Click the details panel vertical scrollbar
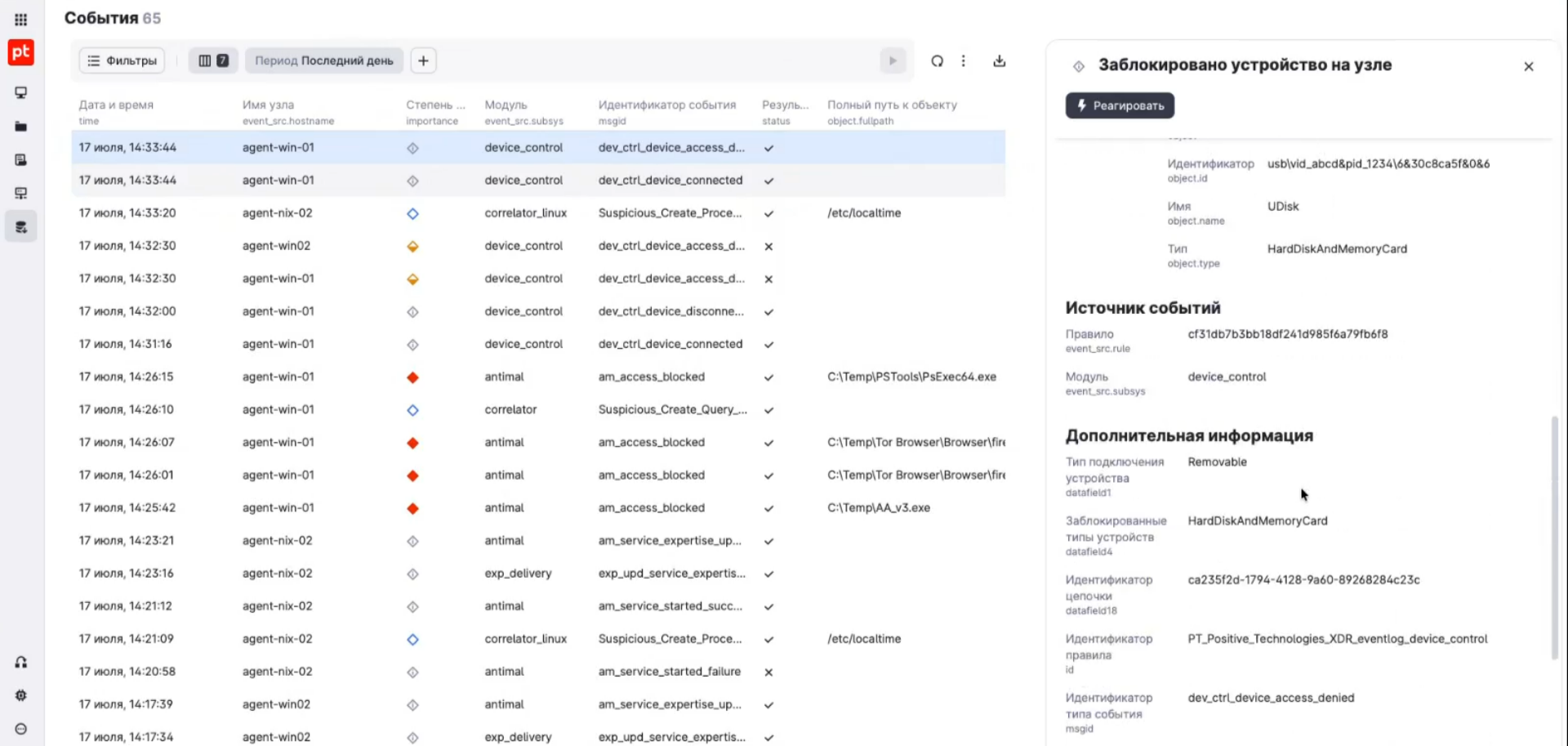 [1554, 538]
